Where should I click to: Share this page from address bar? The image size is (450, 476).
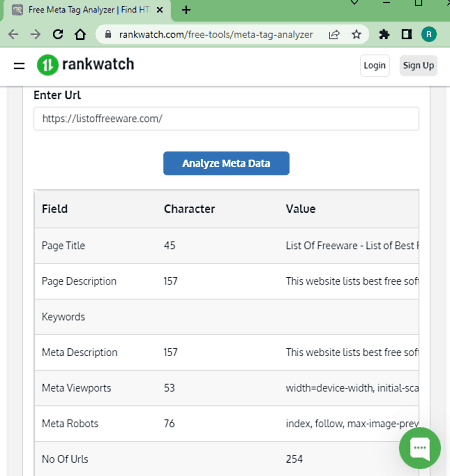coord(334,34)
